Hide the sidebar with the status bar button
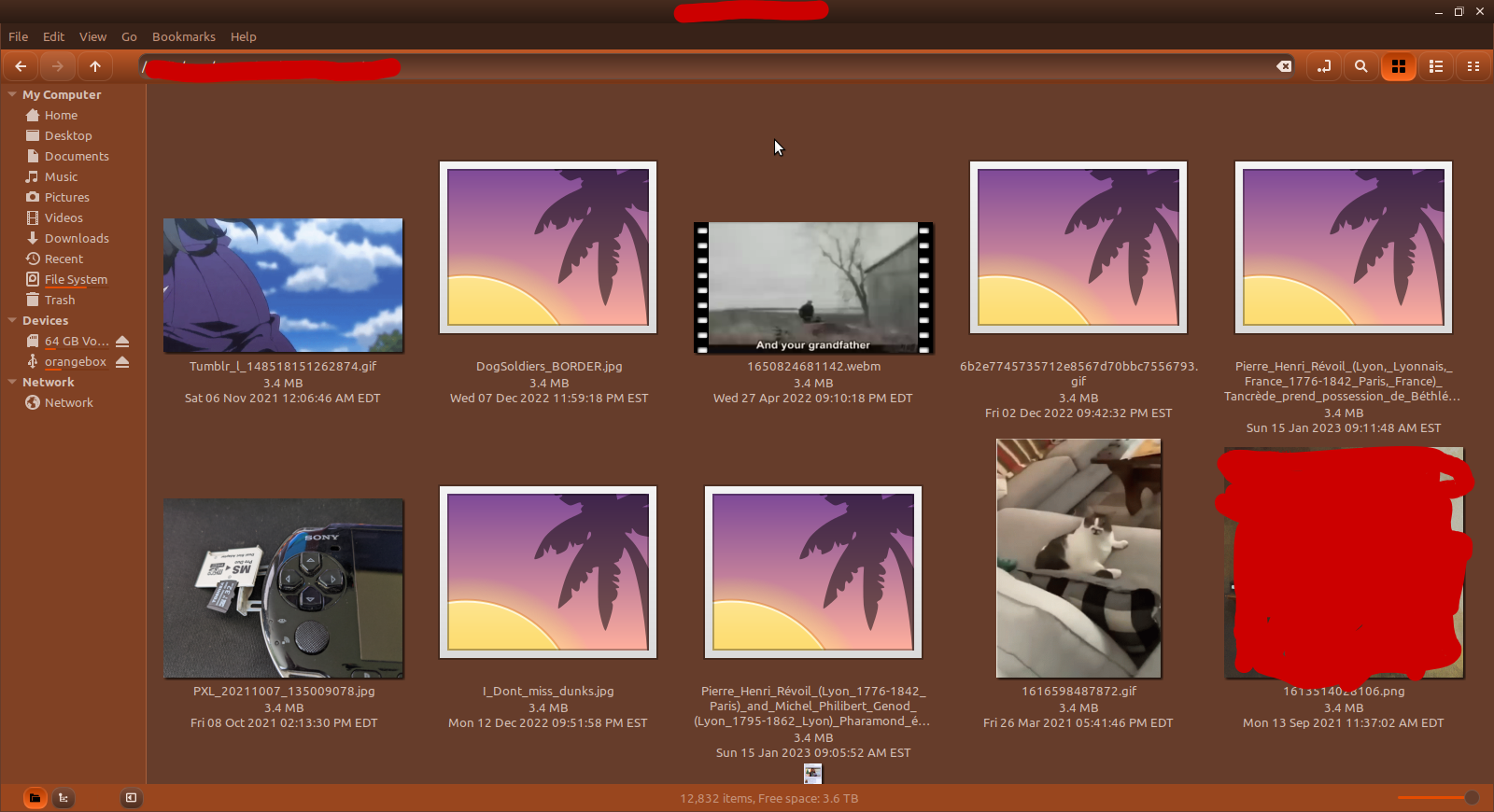The width and height of the screenshot is (1494, 812). [131, 798]
